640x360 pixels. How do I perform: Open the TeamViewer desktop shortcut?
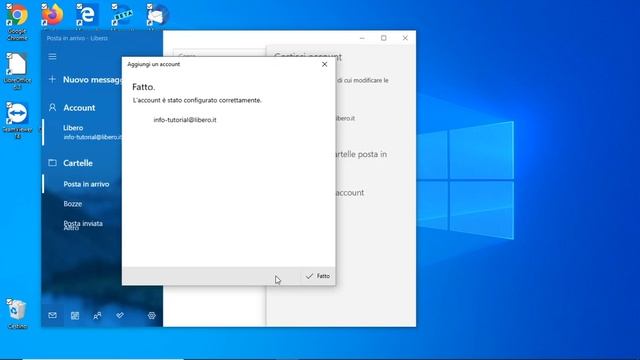coord(17,120)
